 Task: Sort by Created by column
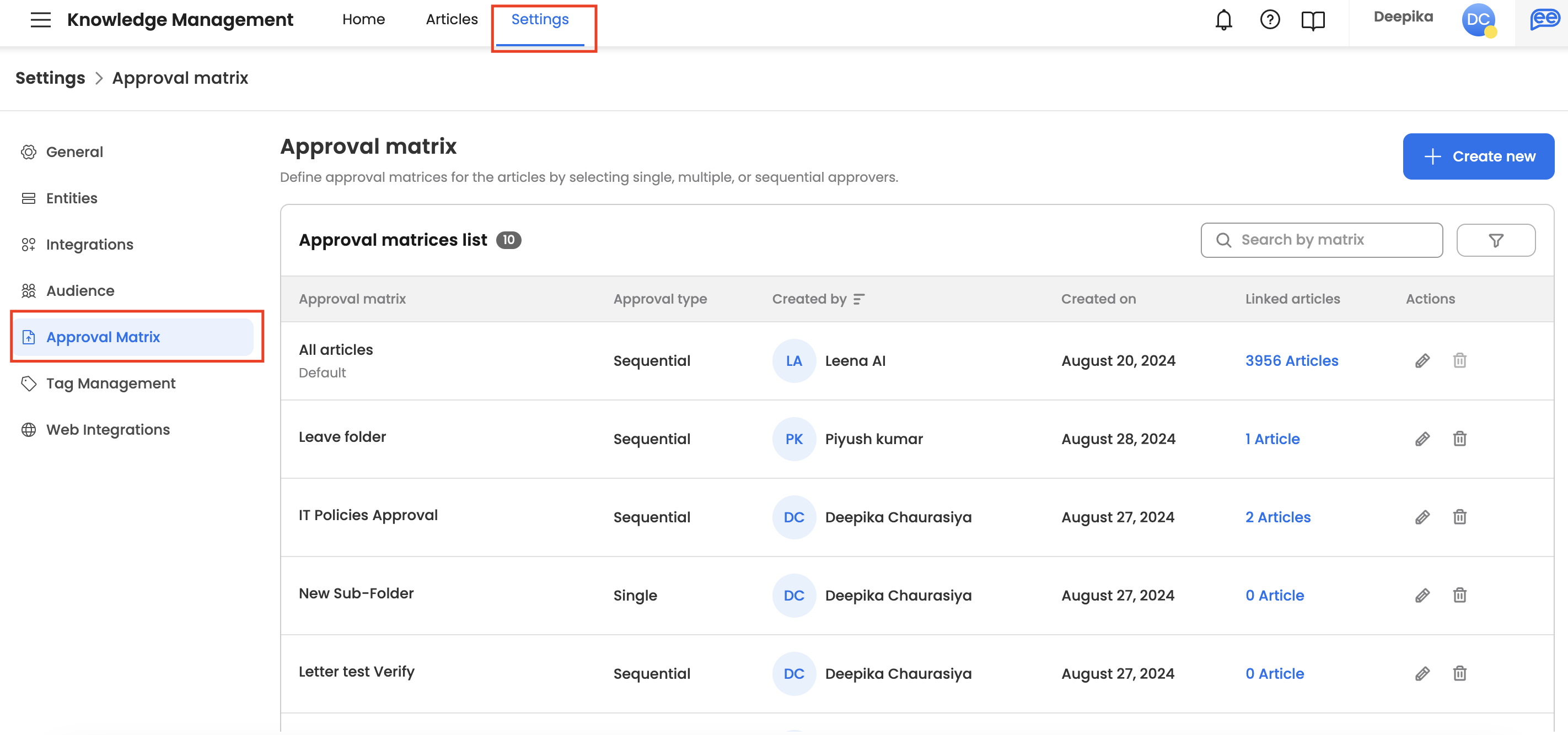(x=858, y=299)
